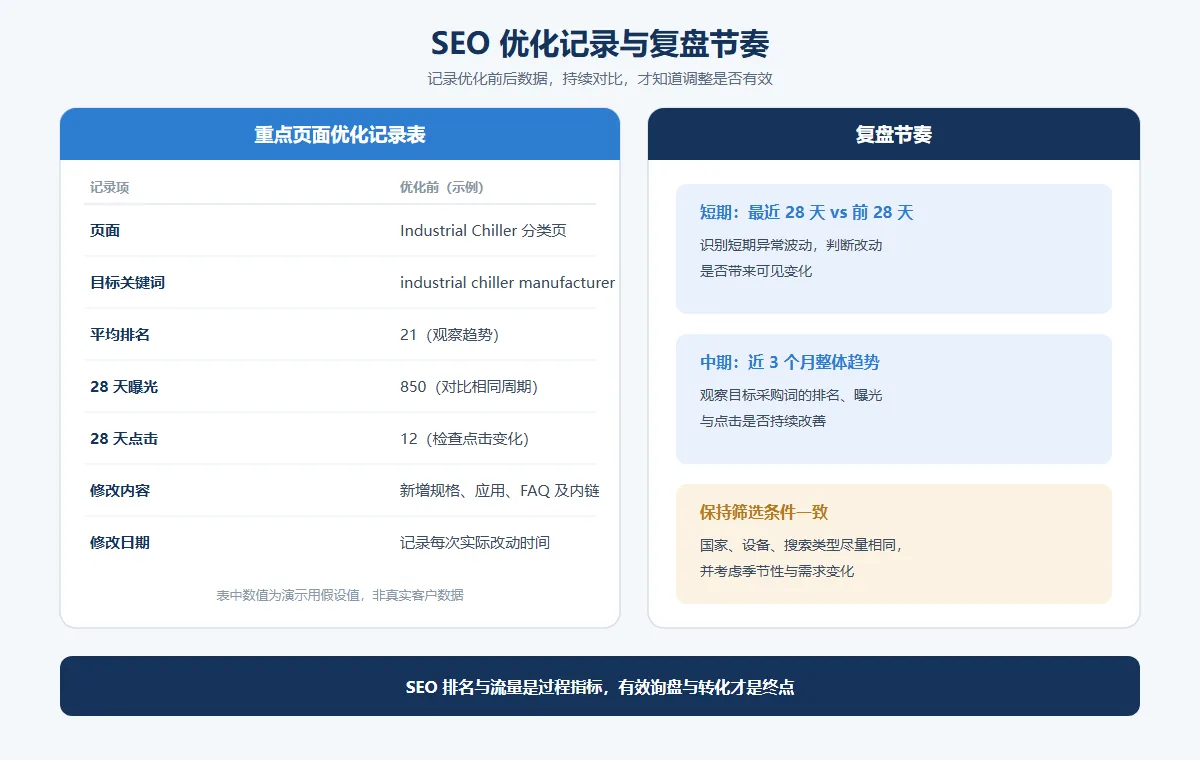Click the text "识别短期异常波动，判断改动"

[x=791, y=245]
